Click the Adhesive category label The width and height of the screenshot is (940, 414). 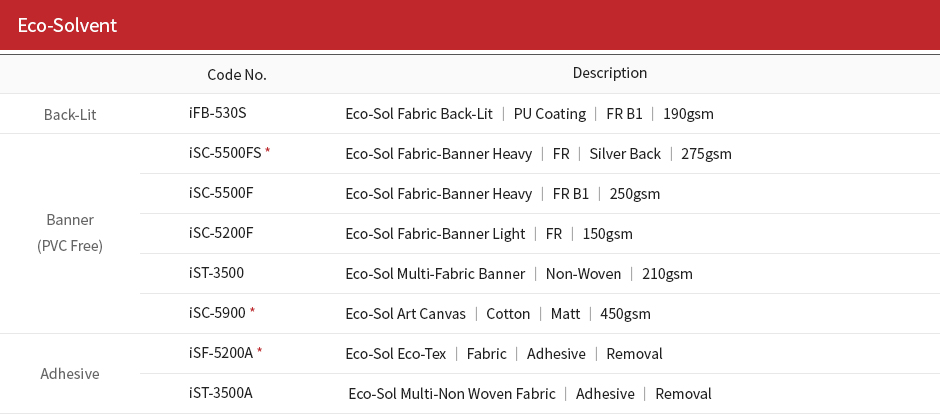70,374
